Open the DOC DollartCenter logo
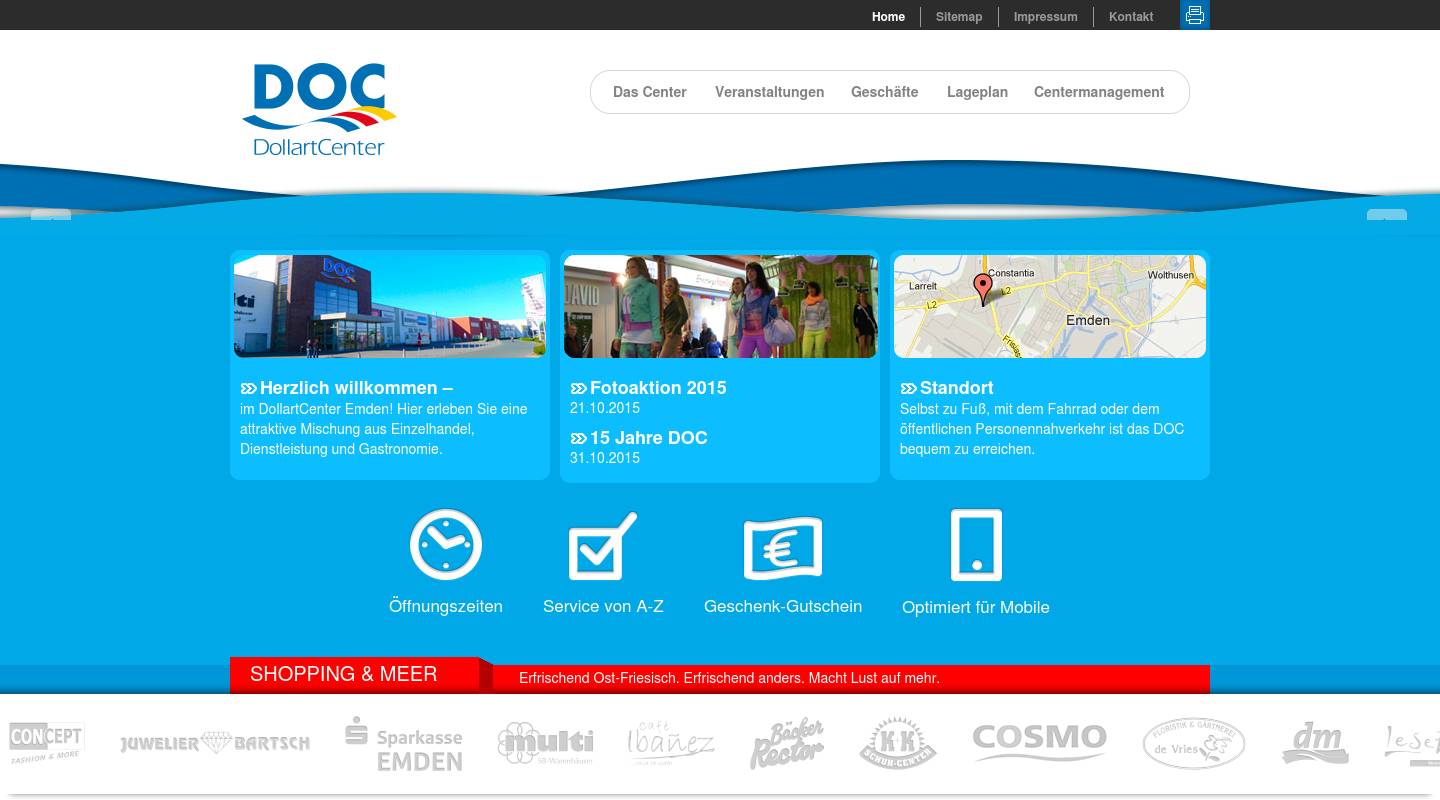The width and height of the screenshot is (1440, 800). 319,110
